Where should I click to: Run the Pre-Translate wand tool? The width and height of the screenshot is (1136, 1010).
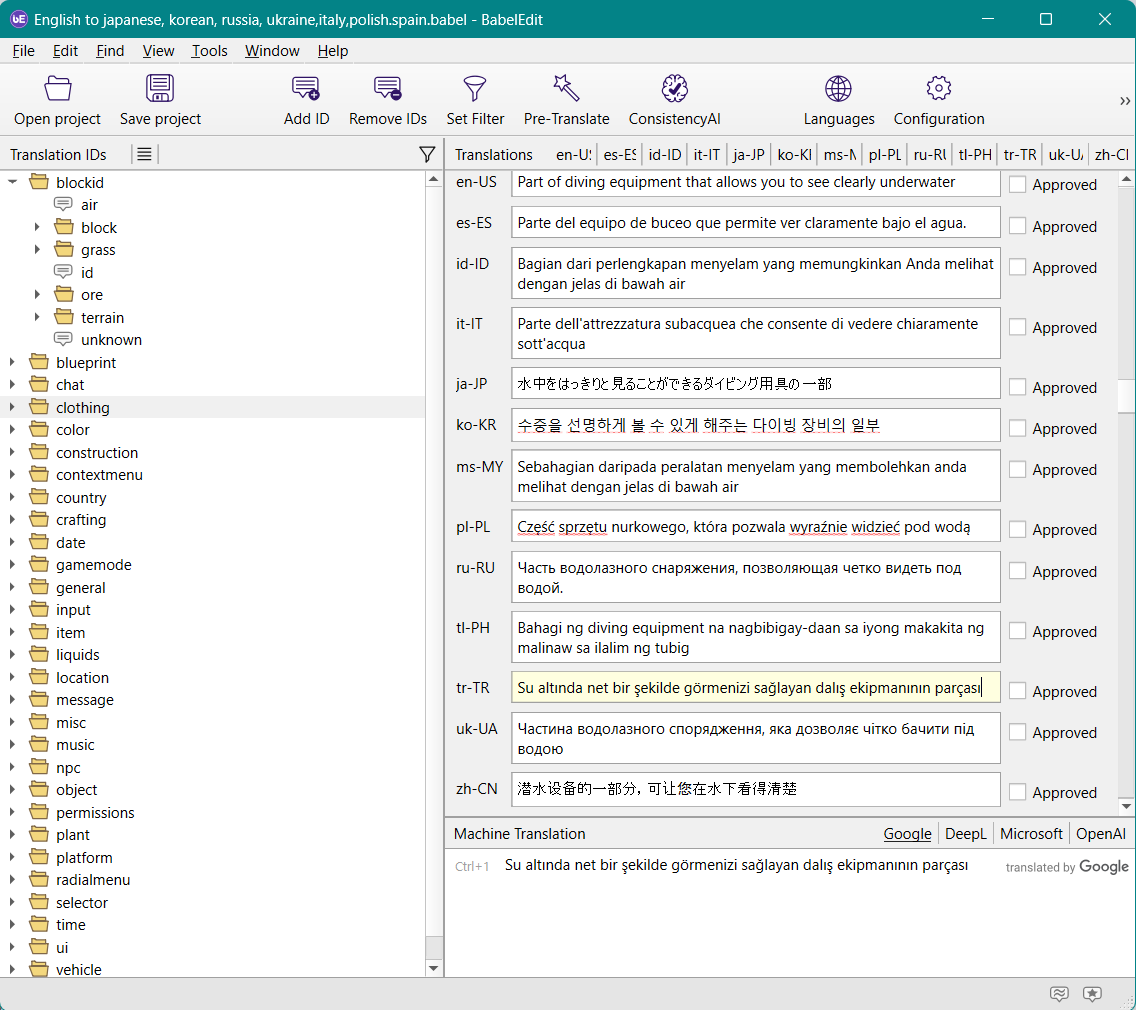tap(566, 89)
